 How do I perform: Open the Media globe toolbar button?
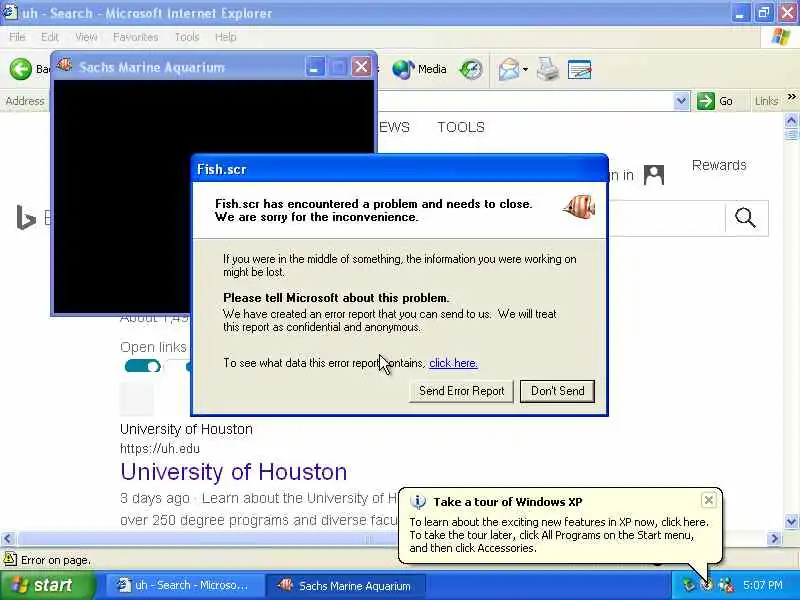419,69
